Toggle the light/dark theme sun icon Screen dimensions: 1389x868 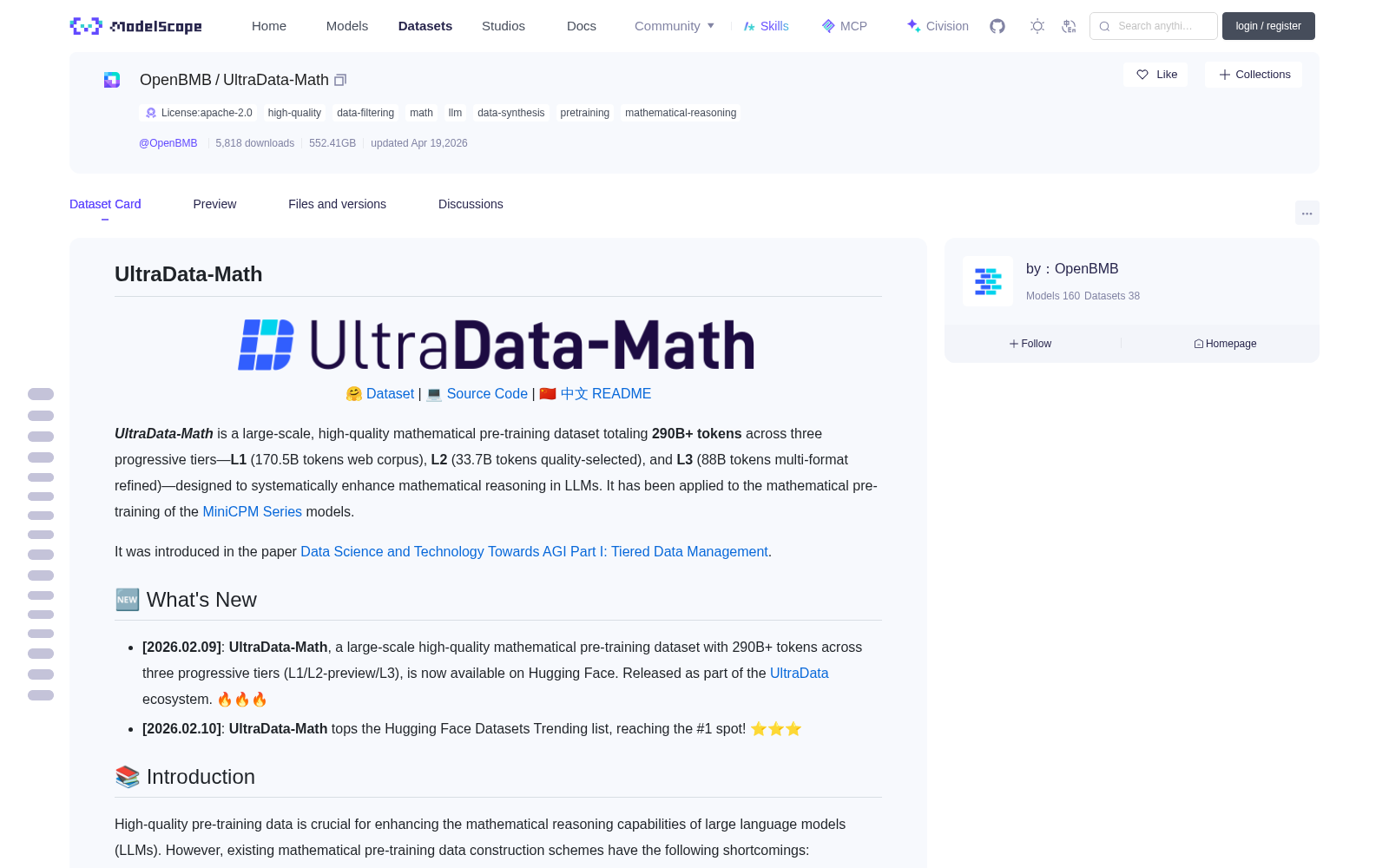coord(1037,26)
